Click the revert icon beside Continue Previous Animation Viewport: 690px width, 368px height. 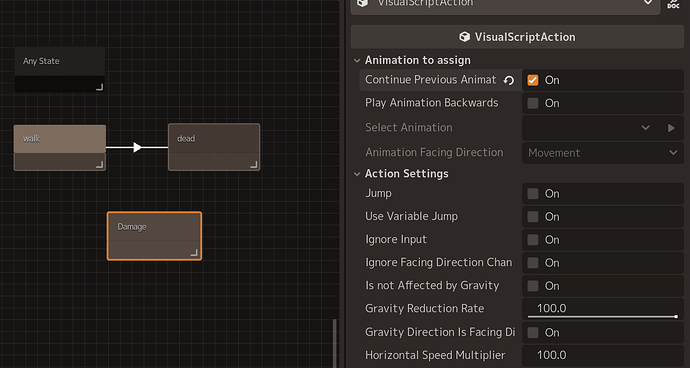(x=509, y=81)
